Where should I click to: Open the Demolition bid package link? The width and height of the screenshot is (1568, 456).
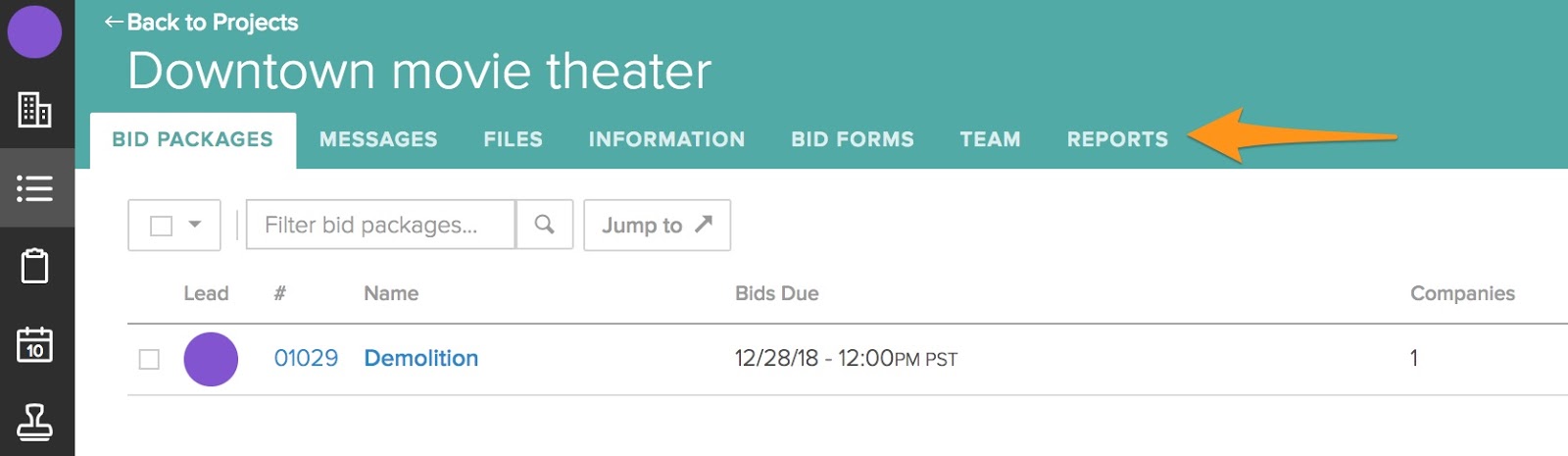pos(421,359)
